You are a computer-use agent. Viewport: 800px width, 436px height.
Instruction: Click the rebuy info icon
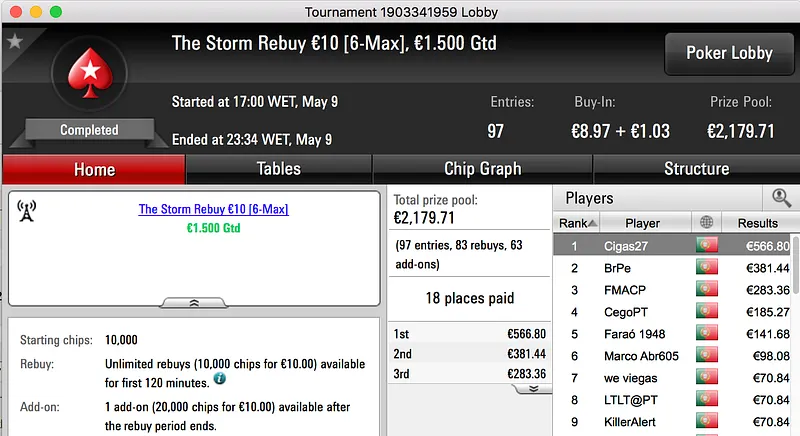coord(219,379)
